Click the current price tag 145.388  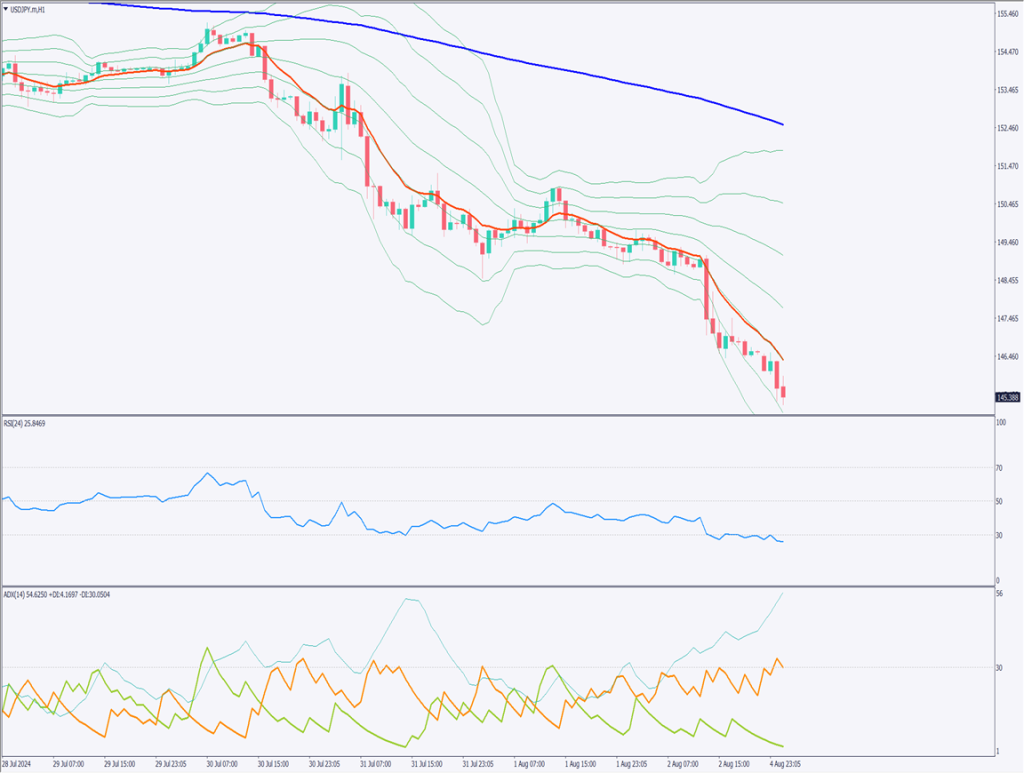point(1007,397)
